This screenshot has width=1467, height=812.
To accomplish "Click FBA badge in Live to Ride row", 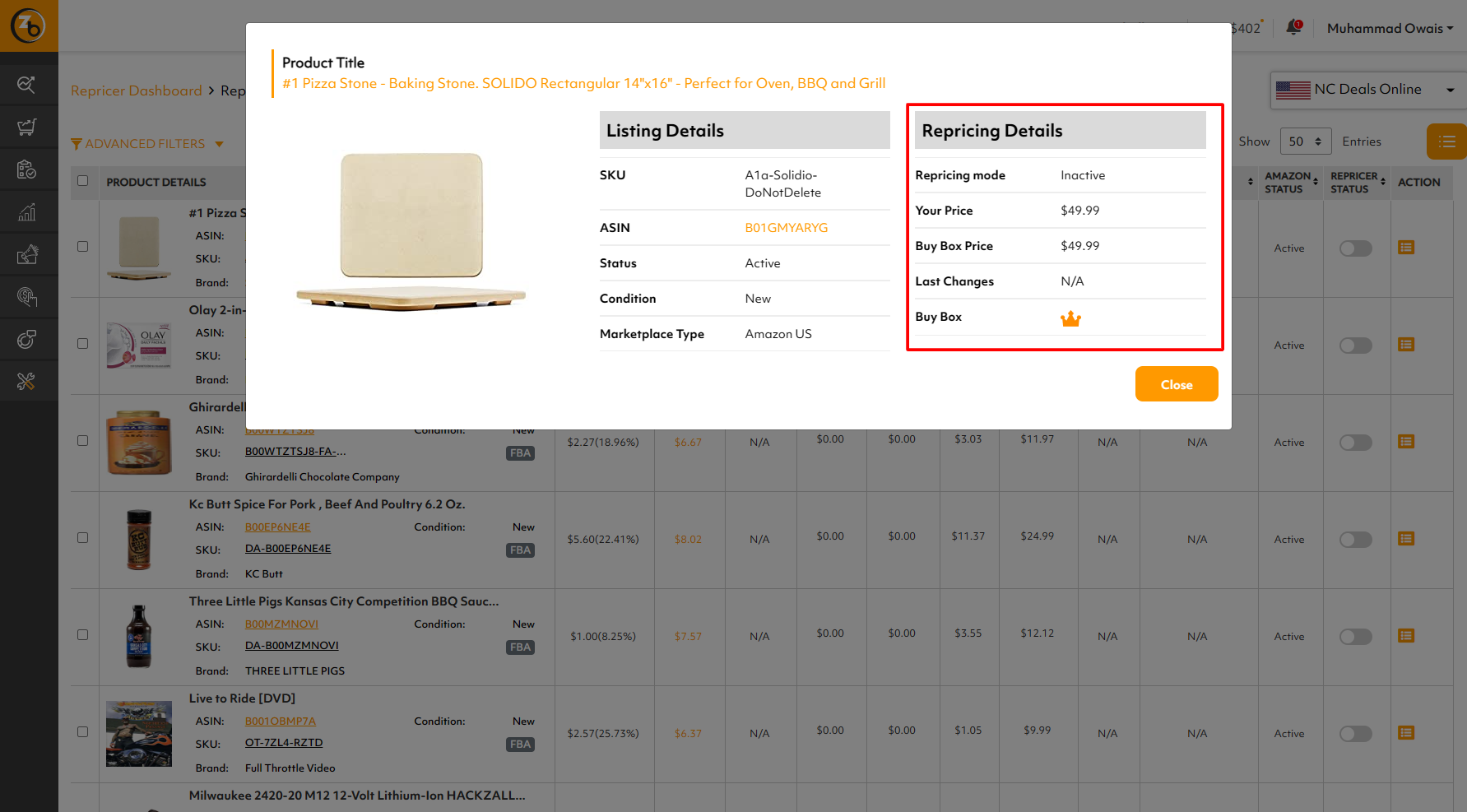I will [520, 745].
